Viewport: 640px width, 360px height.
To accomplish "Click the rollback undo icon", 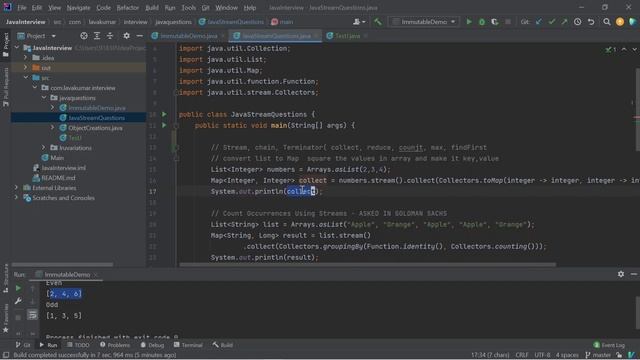I will [x=591, y=22].
